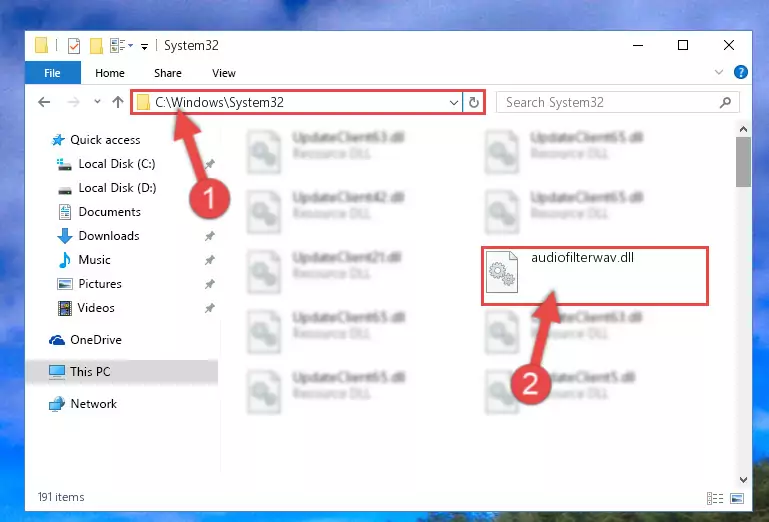This screenshot has height=522, width=769.
Task: Select Local Disk (D:) in sidebar
Action: pyautogui.click(x=106, y=188)
